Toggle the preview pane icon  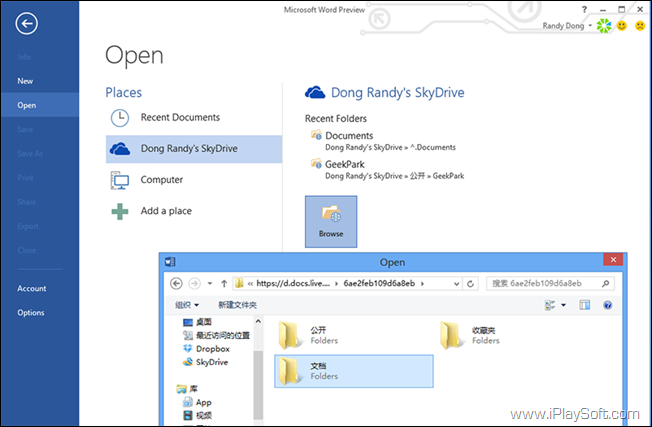[x=585, y=305]
